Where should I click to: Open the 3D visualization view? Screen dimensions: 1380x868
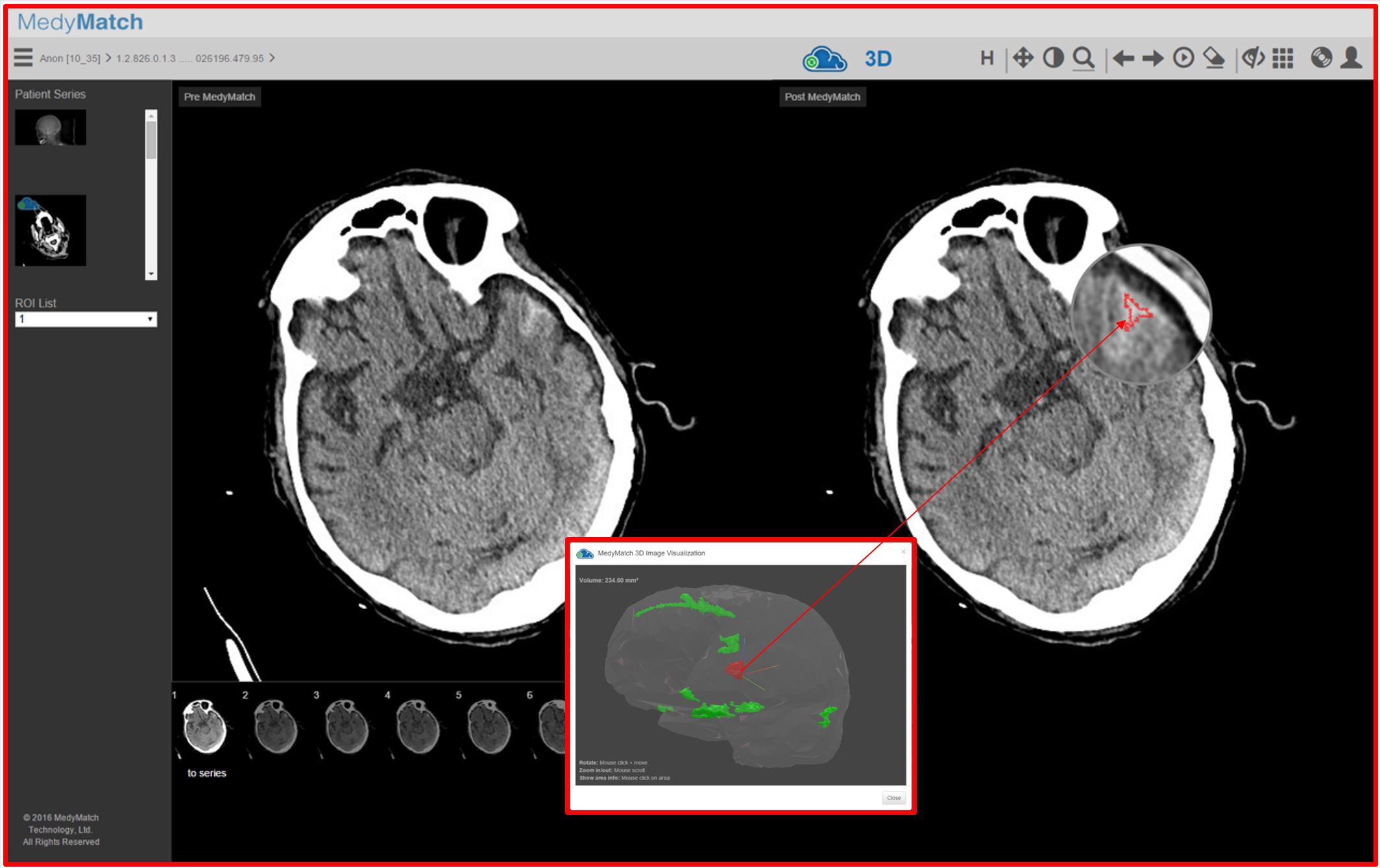coord(878,59)
